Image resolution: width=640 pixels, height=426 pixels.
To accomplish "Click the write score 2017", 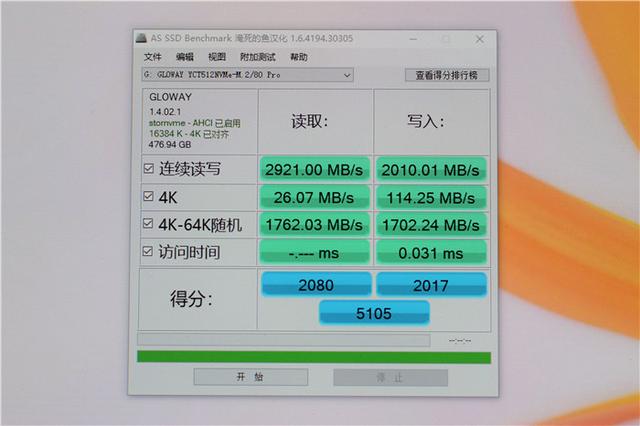I will tap(431, 285).
